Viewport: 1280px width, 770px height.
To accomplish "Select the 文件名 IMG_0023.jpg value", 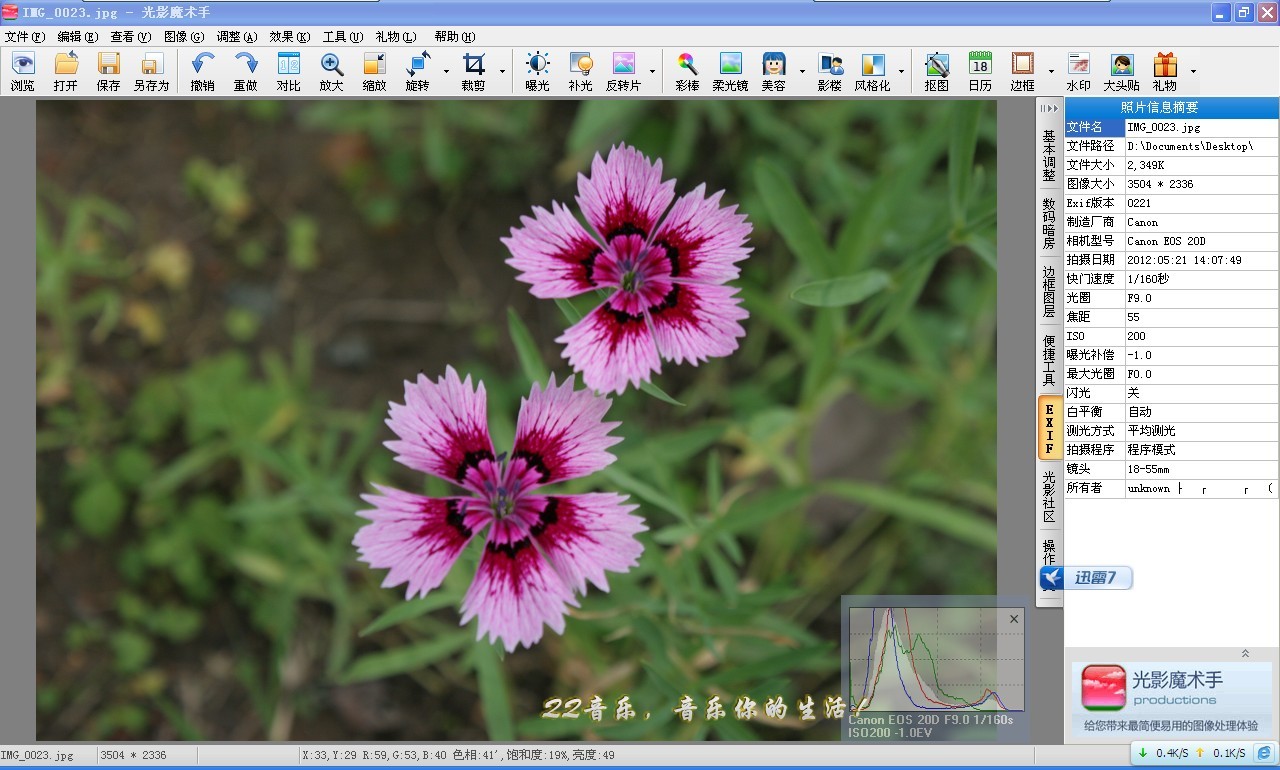I will (x=1201, y=127).
